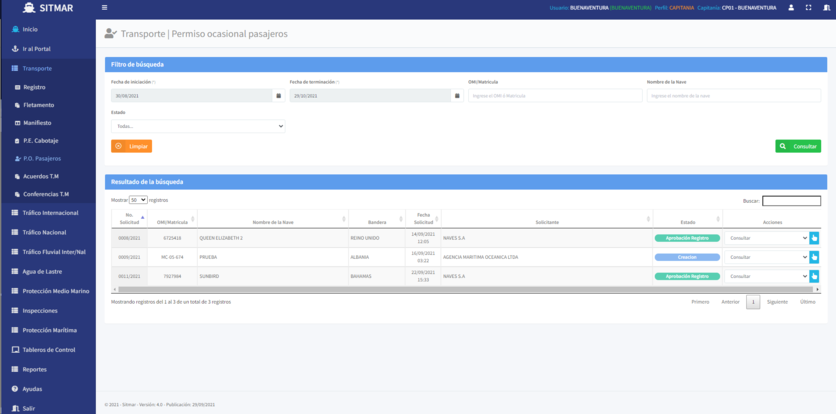Click the Inicio home icon in sidebar
This screenshot has width=836, height=414.
click(x=15, y=29)
